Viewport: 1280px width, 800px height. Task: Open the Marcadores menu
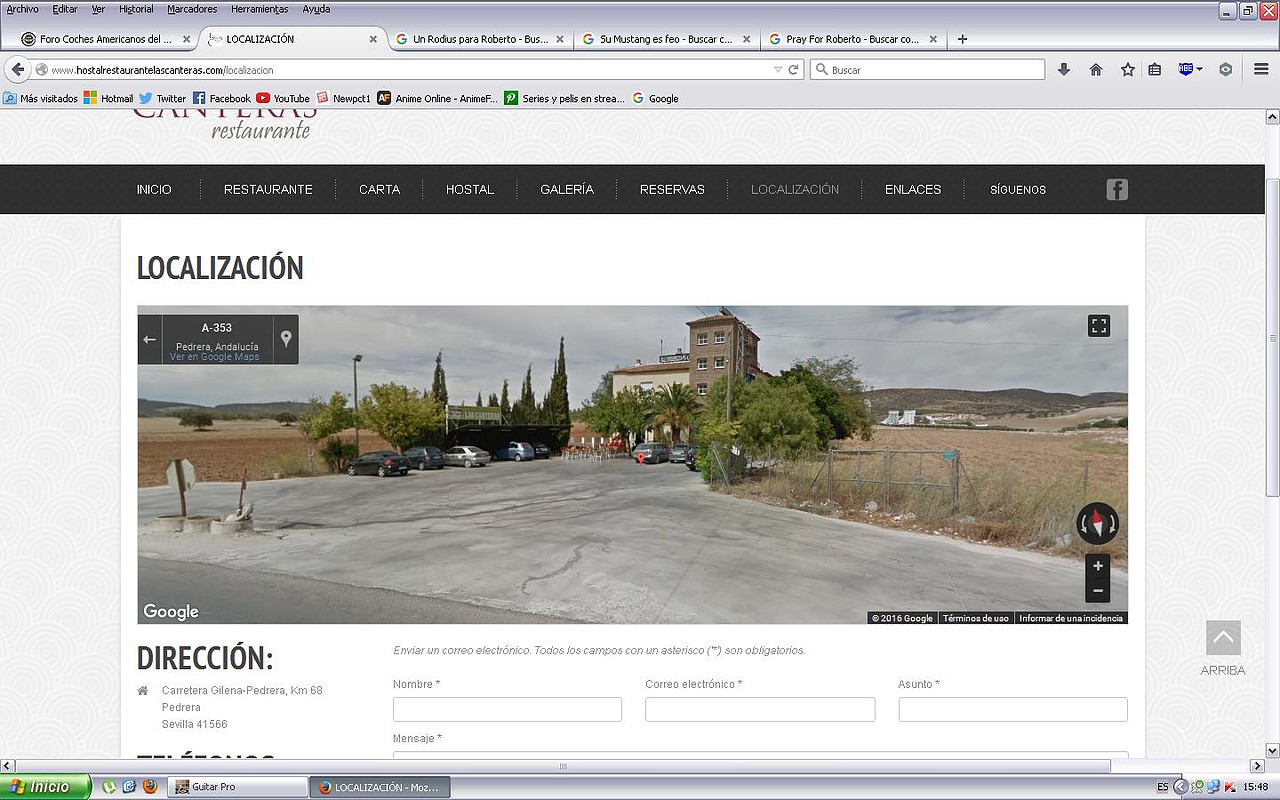point(192,9)
